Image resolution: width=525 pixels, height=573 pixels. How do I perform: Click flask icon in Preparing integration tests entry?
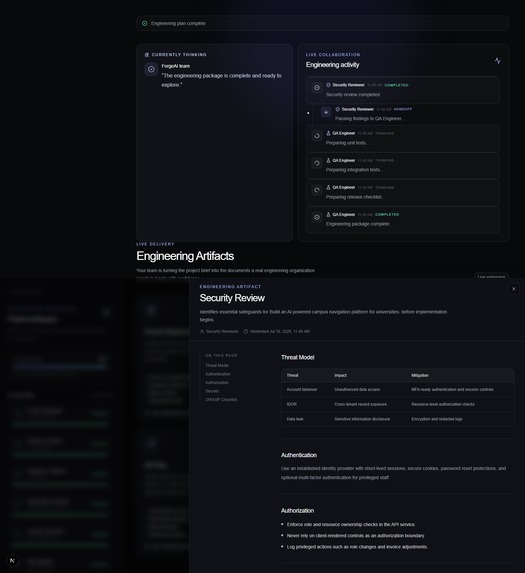point(328,160)
